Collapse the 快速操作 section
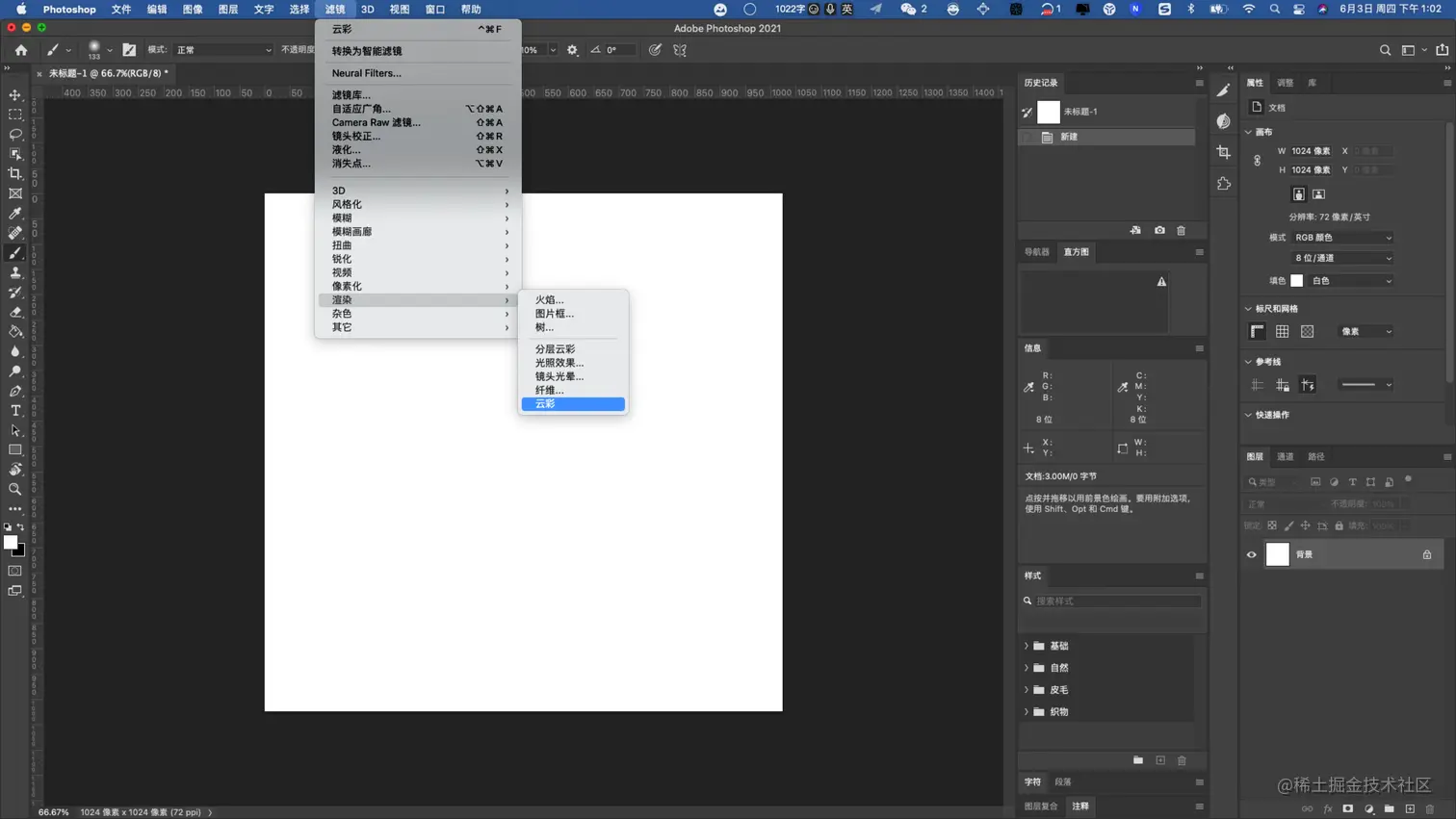 1249,415
